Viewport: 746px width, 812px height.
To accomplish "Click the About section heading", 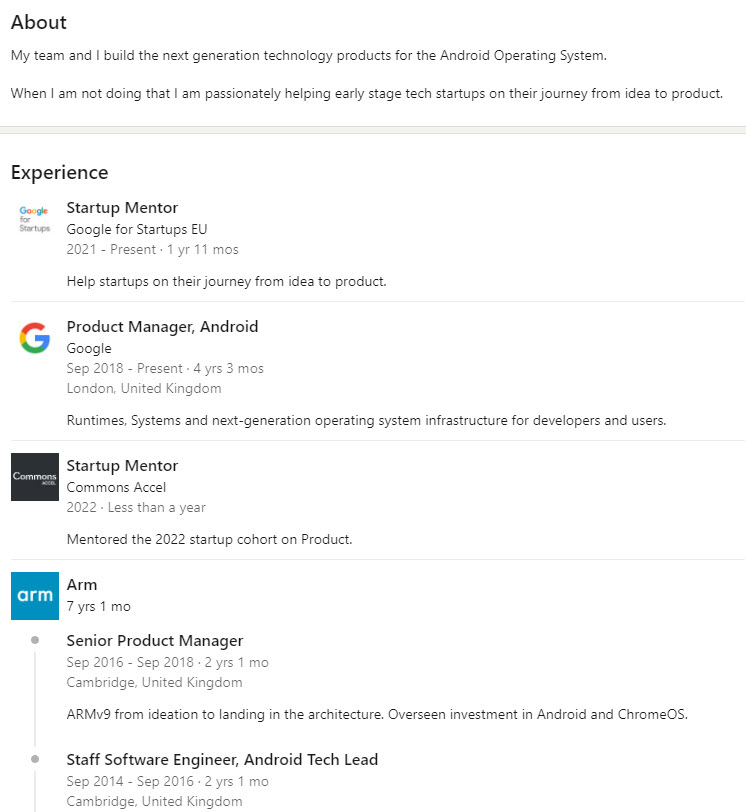I will [39, 22].
